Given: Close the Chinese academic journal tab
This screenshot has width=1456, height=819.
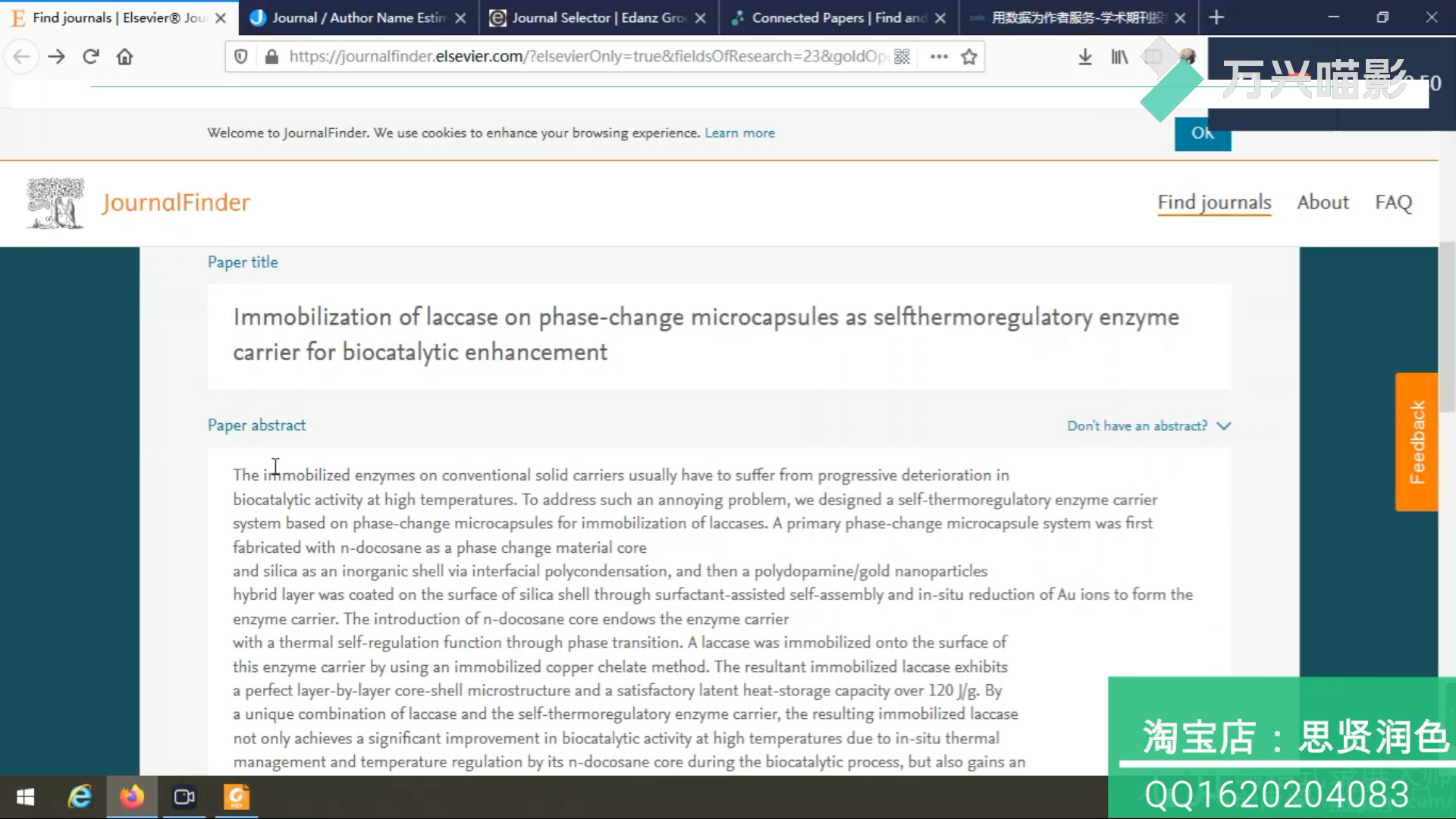Looking at the screenshot, I should tap(1180, 18).
